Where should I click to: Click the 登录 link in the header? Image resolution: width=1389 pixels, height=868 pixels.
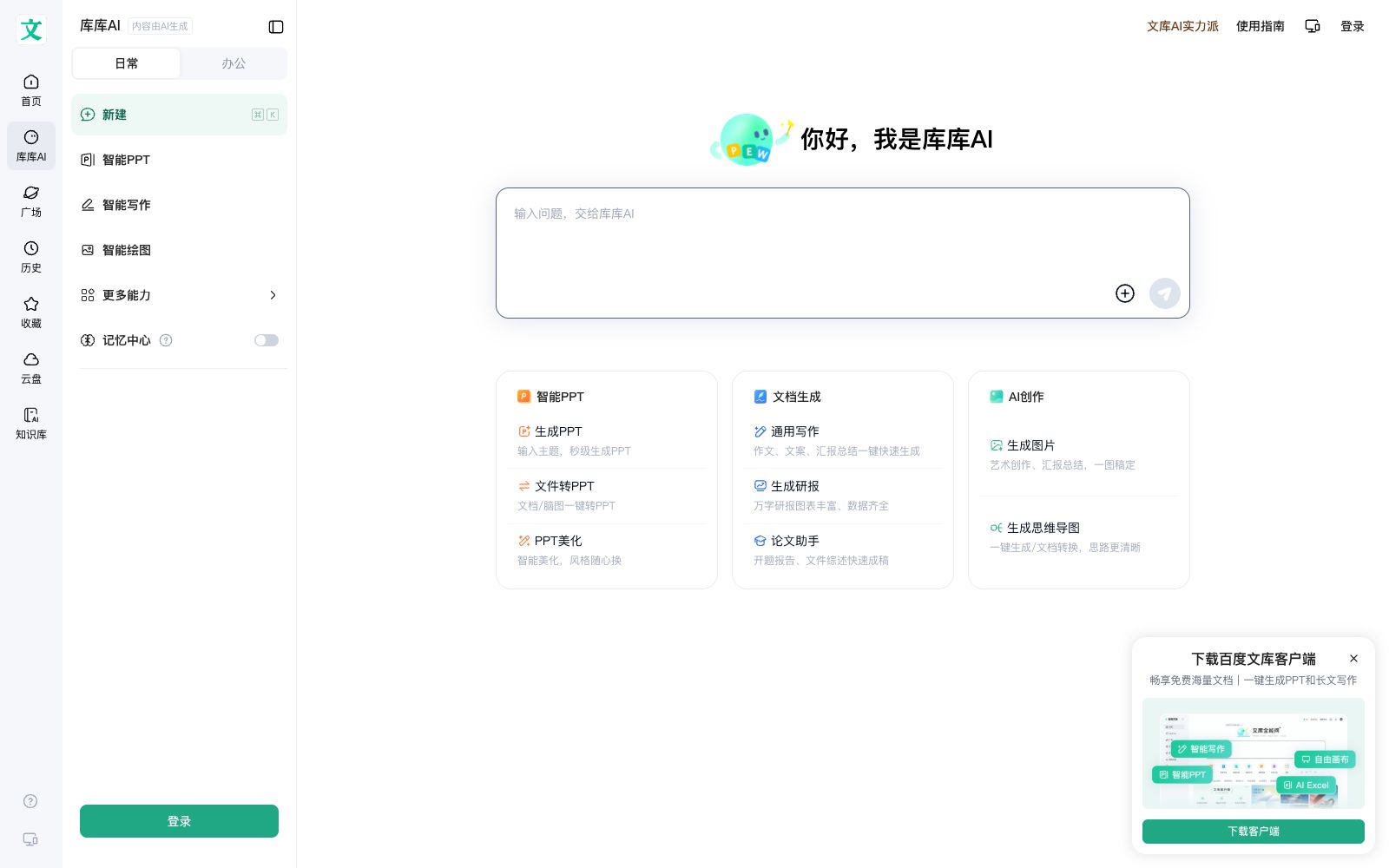pyautogui.click(x=1353, y=26)
